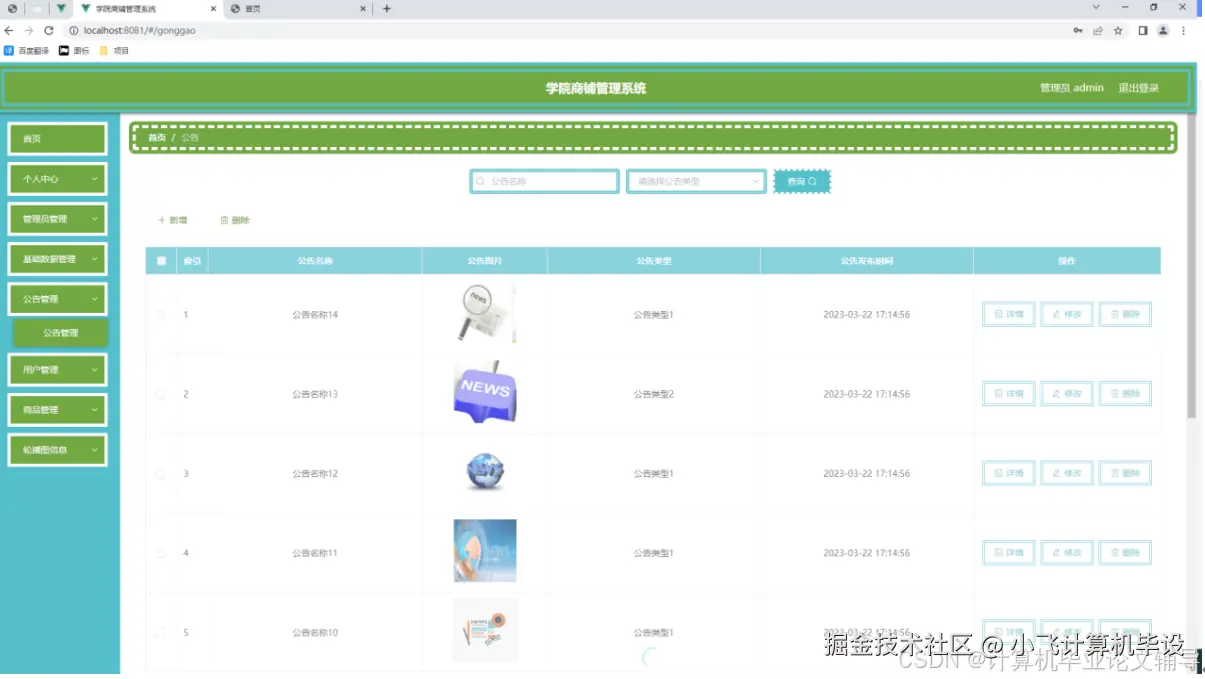Click the news magnifier image for 公告名称14
Viewport: 1205px width, 679px height.
click(484, 313)
